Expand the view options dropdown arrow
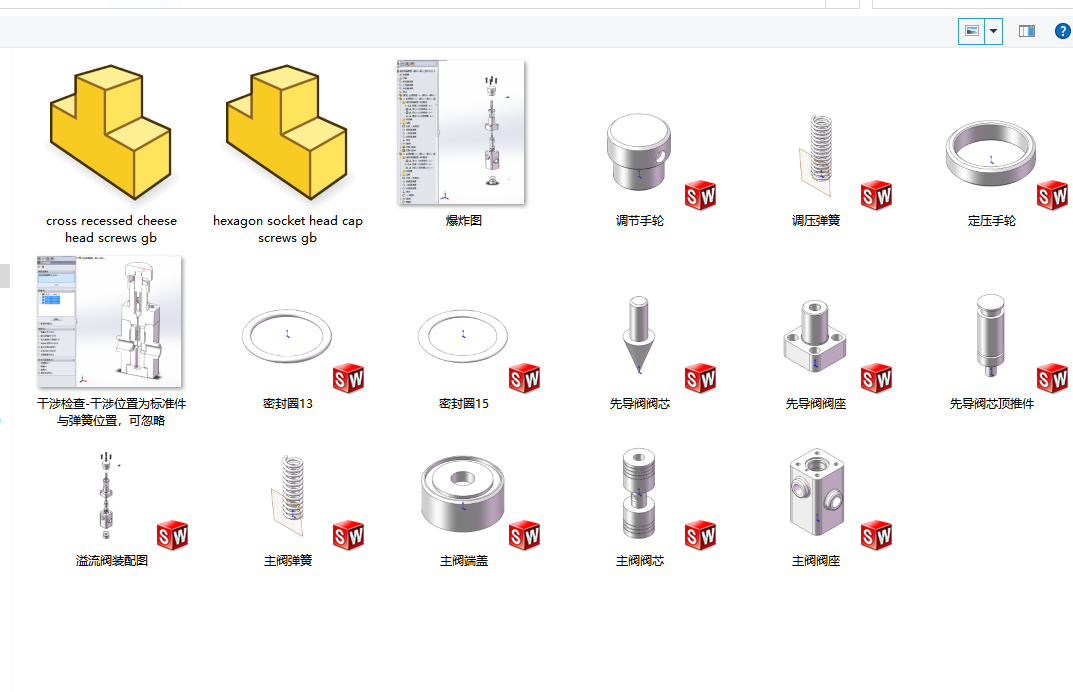 pos(994,31)
